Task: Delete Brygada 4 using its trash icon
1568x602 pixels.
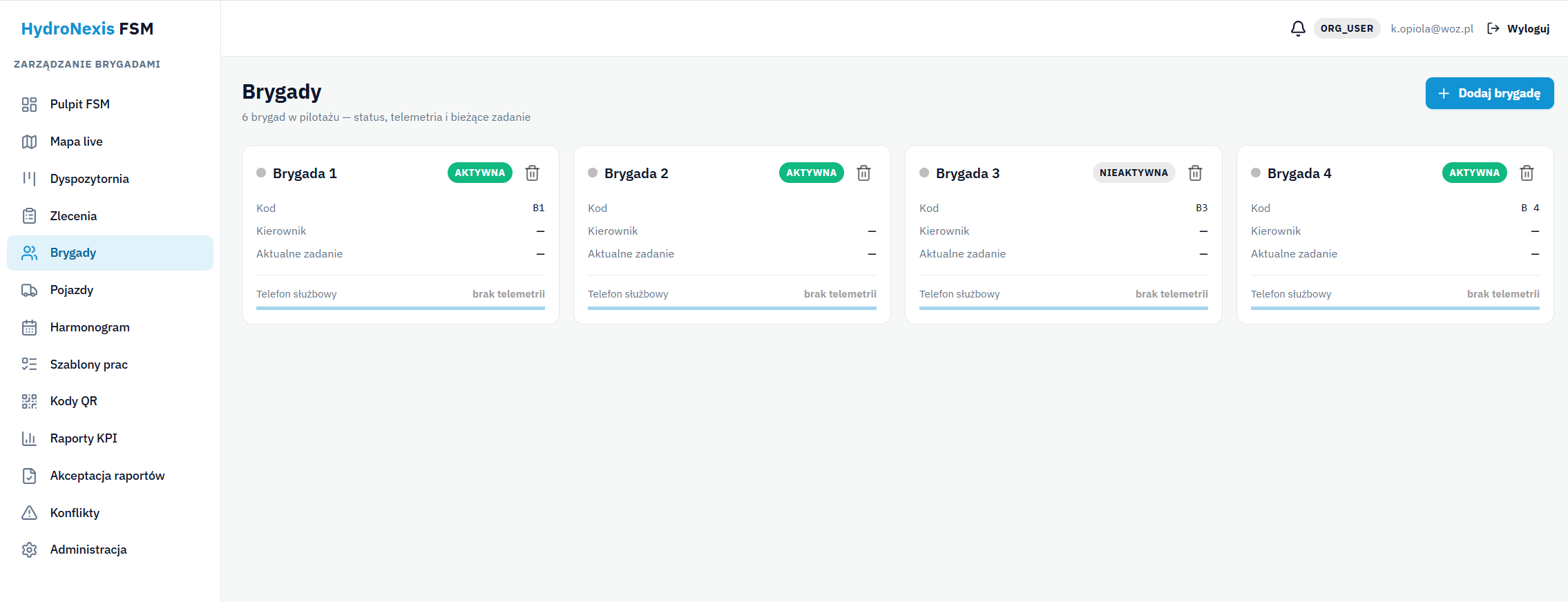Action: 1527,173
